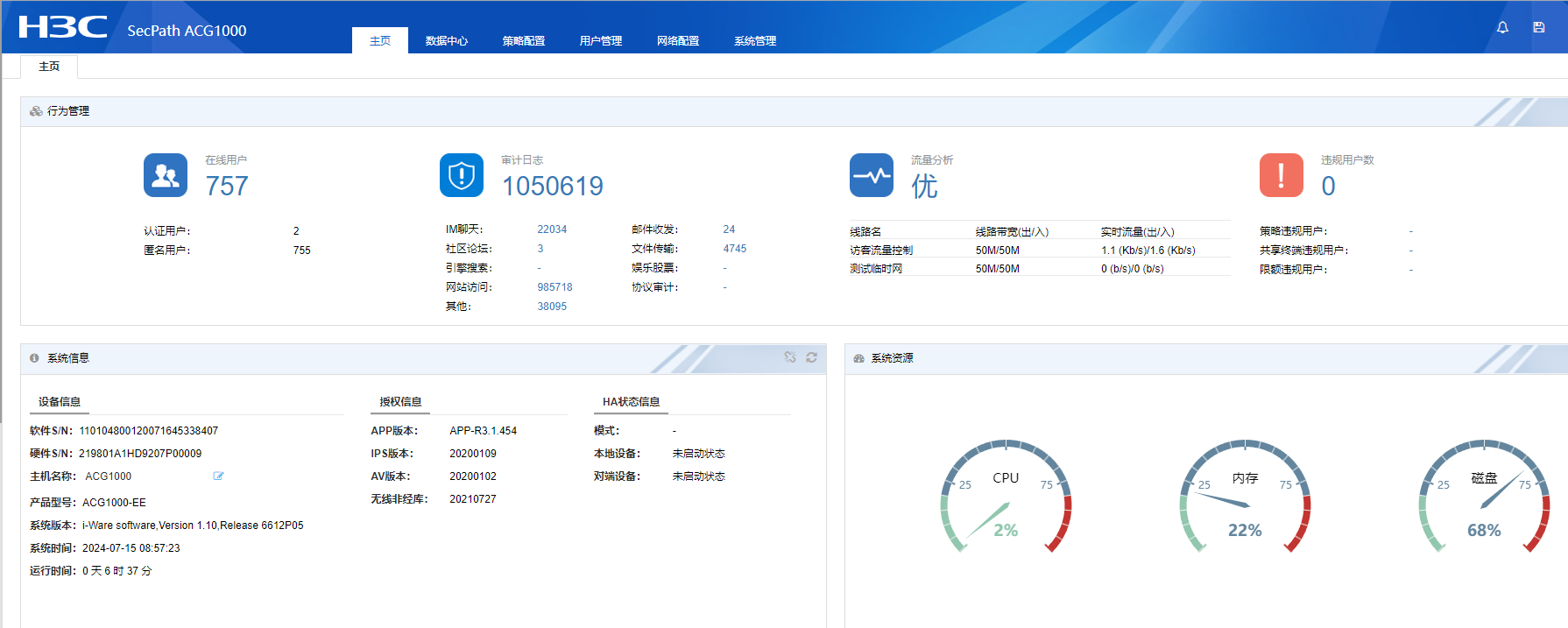
Task: Click the edit icon beside hostname ACG1000
Action: click(218, 476)
